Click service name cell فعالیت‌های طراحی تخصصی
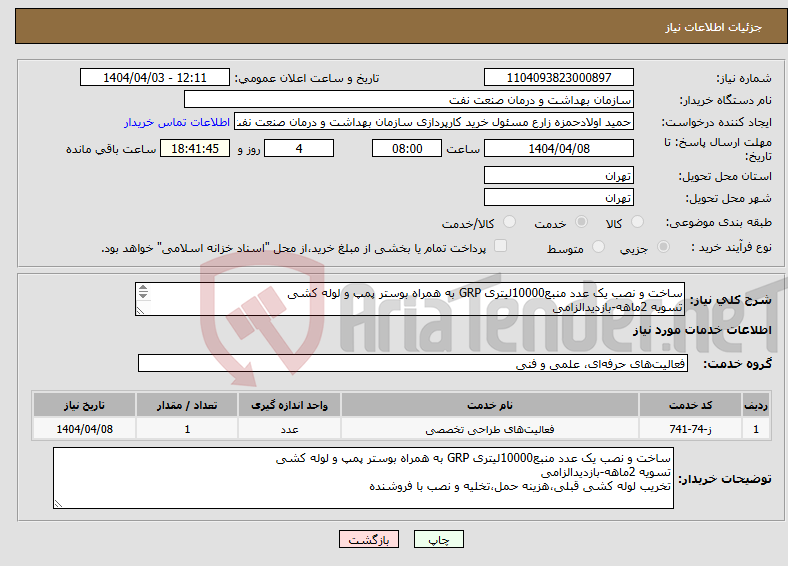788x566 pixels. click(x=489, y=429)
